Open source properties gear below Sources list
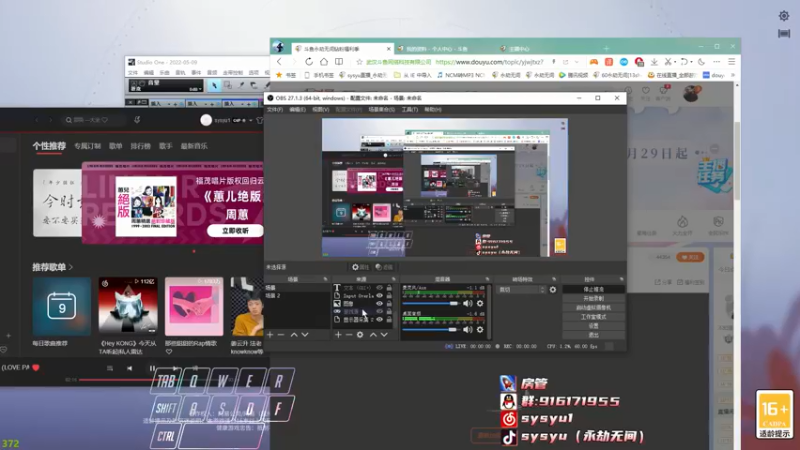This screenshot has width=800, height=450. coord(360,335)
